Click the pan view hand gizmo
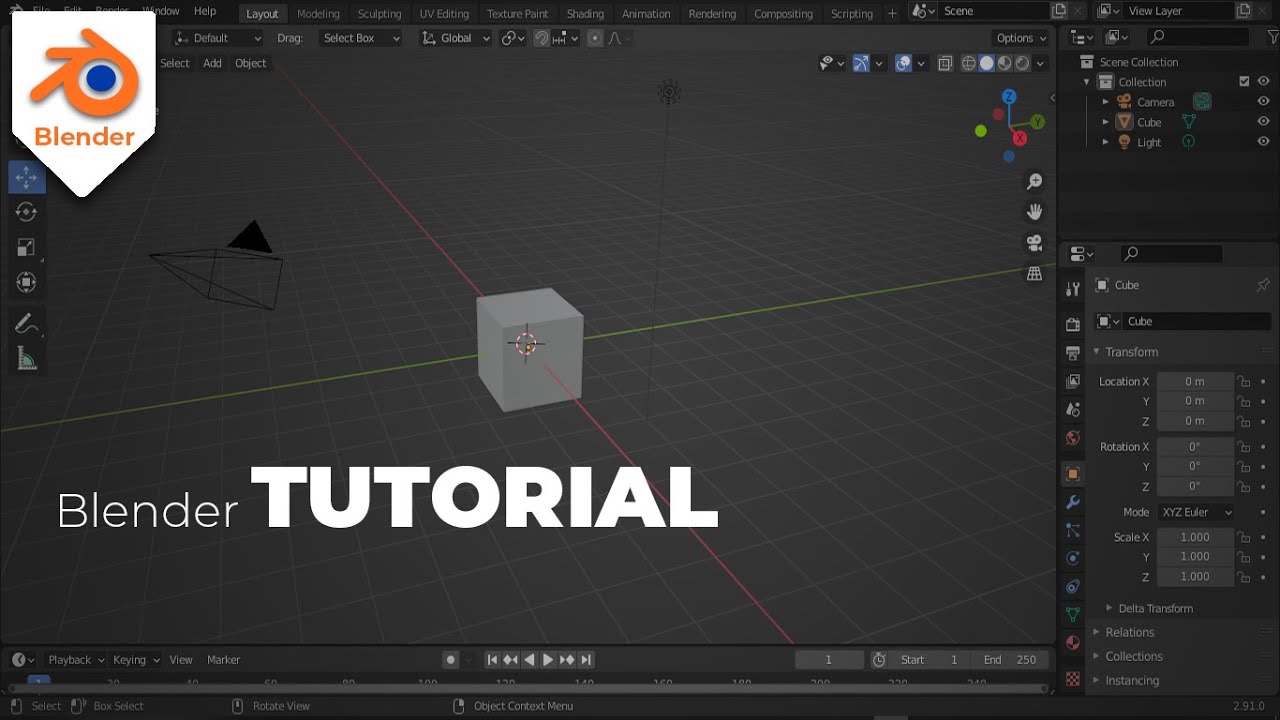The width and height of the screenshot is (1280, 720). tap(1035, 212)
